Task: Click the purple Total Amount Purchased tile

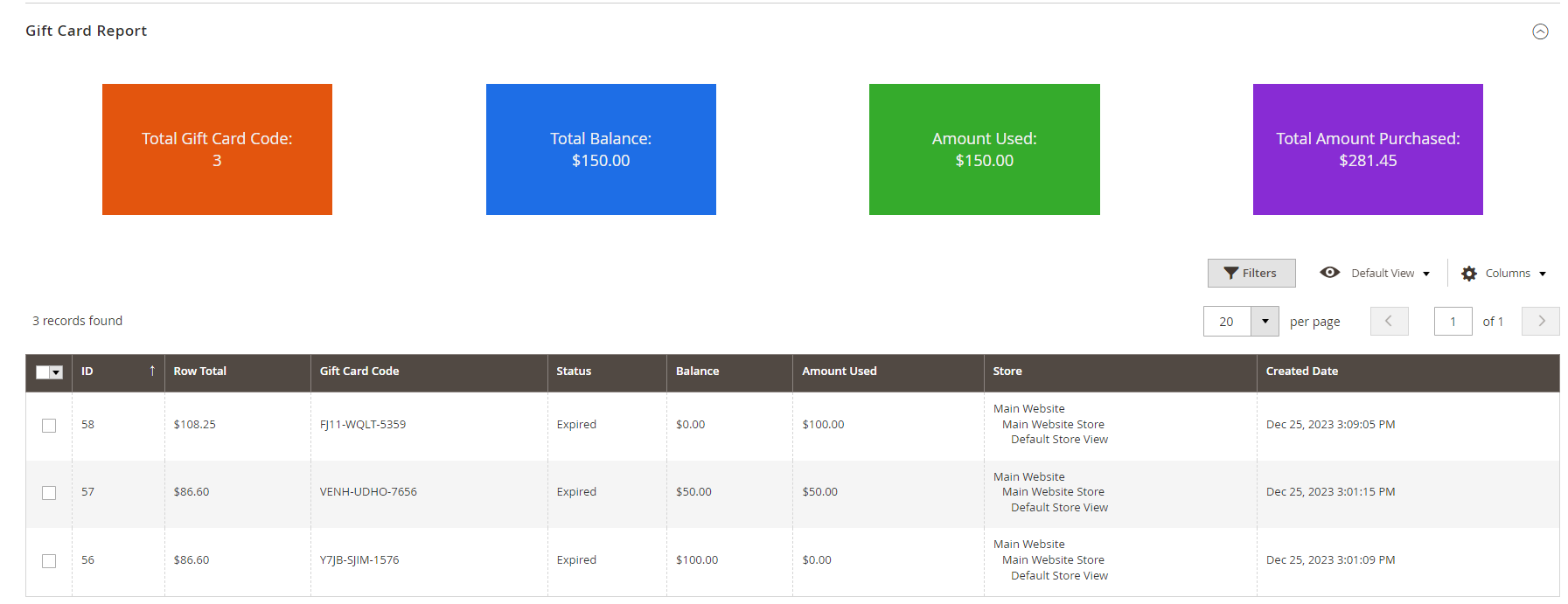Action: [x=1367, y=149]
